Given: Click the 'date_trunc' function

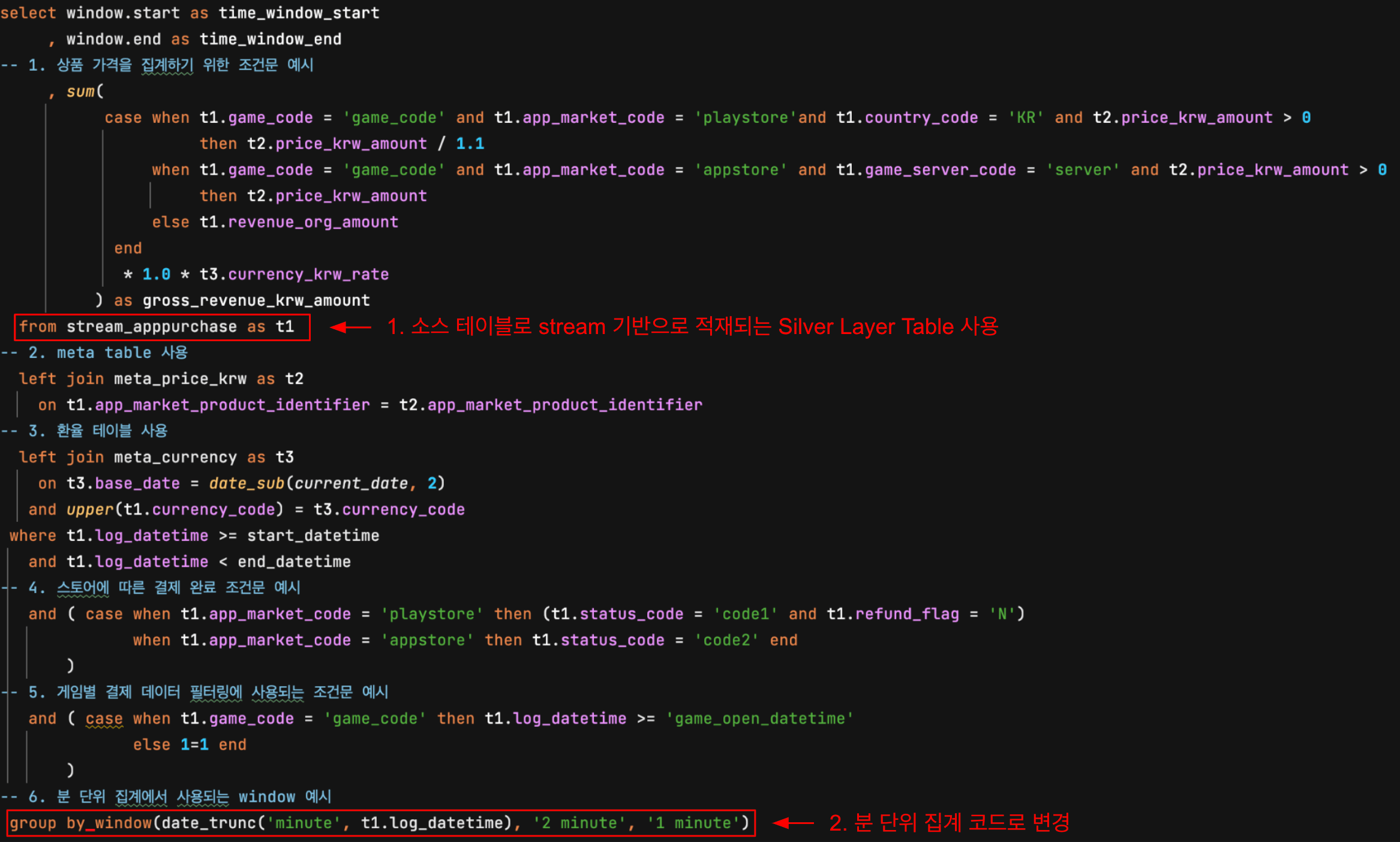Looking at the screenshot, I should (x=209, y=822).
